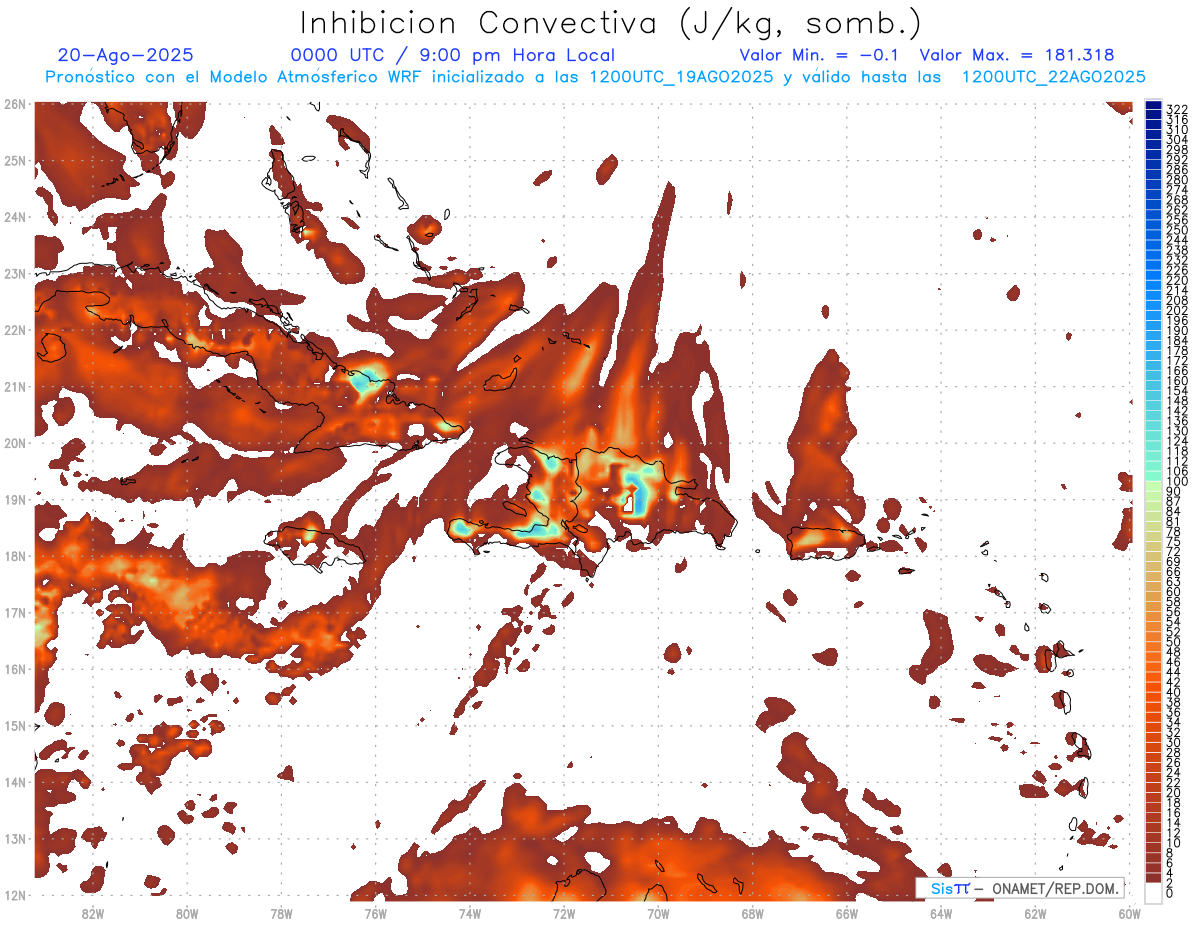Screen dimensions: 1200x927
Task: Click the darkest blue swatch beside 322
Action: [1153, 105]
